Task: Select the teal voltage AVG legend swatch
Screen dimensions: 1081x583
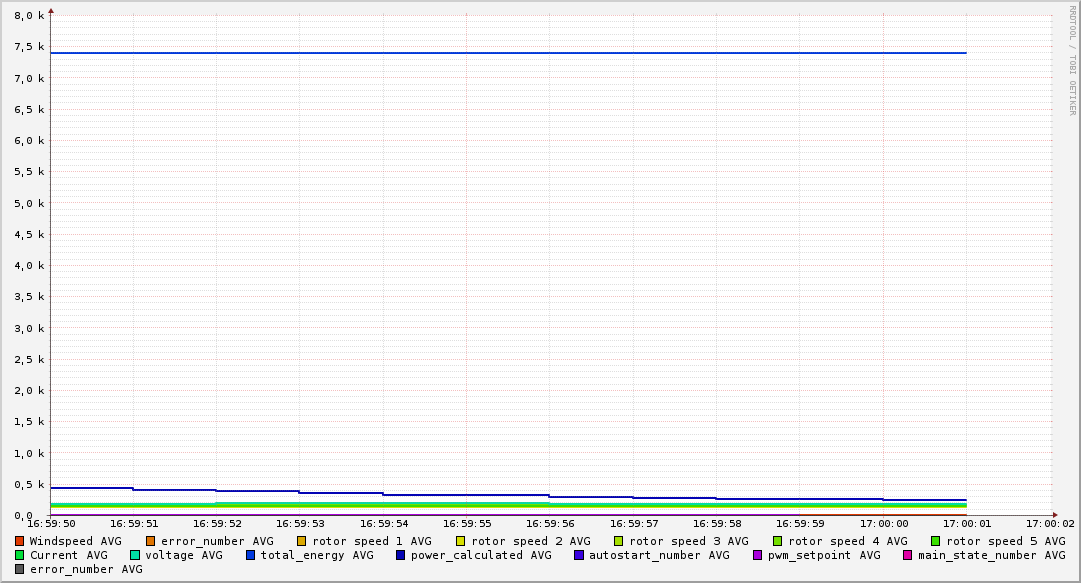Action: 135,555
